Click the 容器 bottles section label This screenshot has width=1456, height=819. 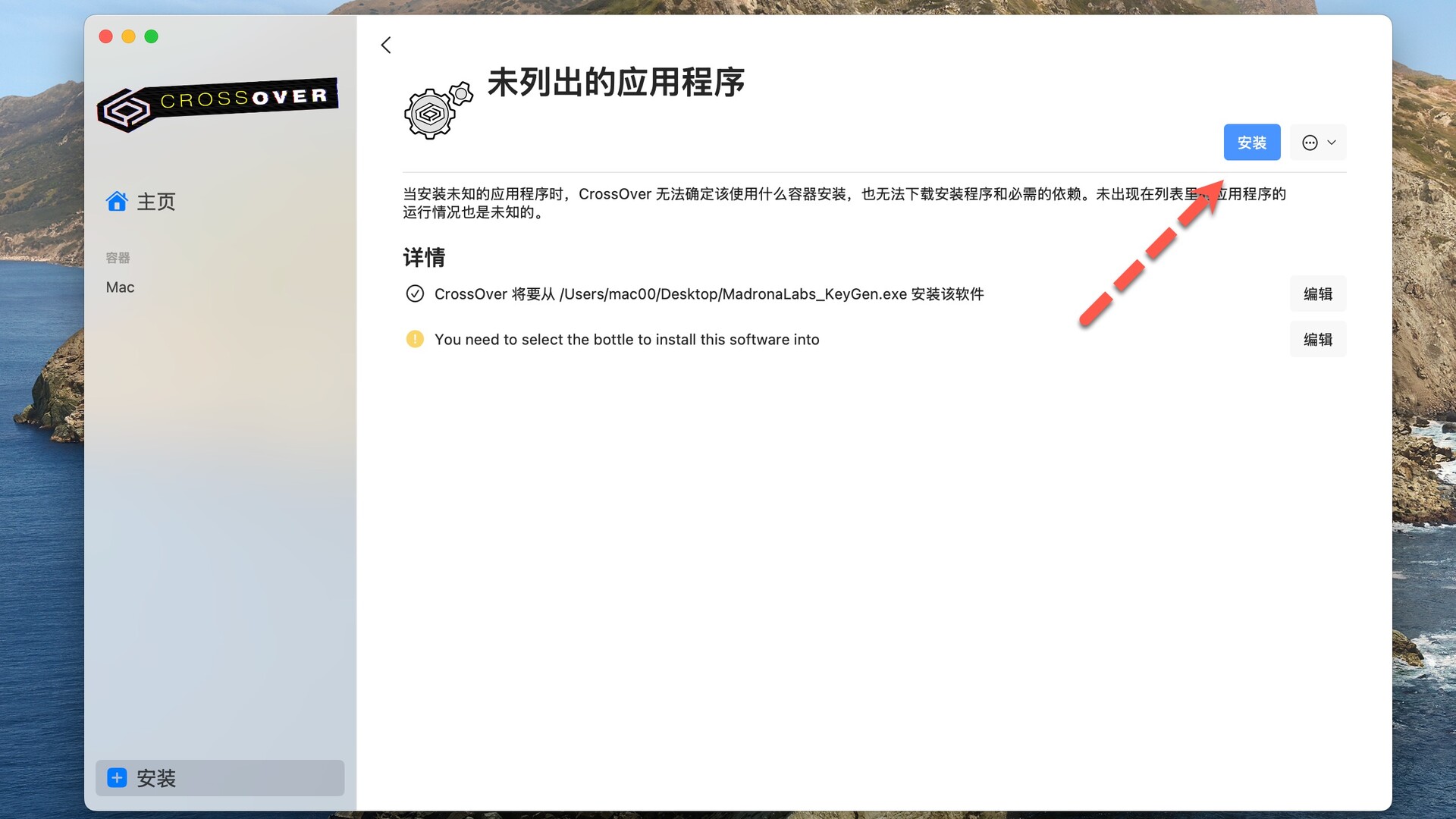tap(118, 258)
